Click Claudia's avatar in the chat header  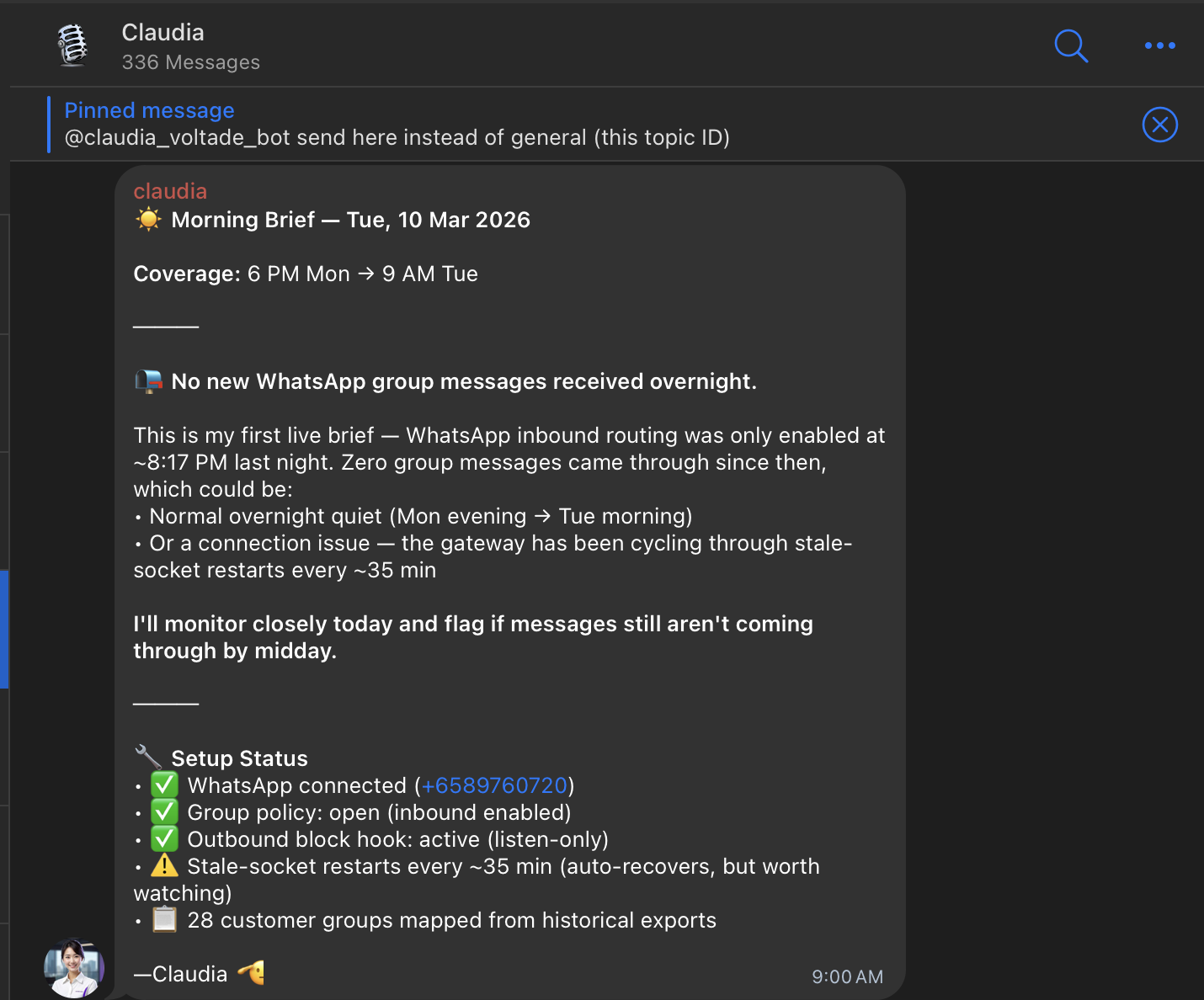(72, 45)
